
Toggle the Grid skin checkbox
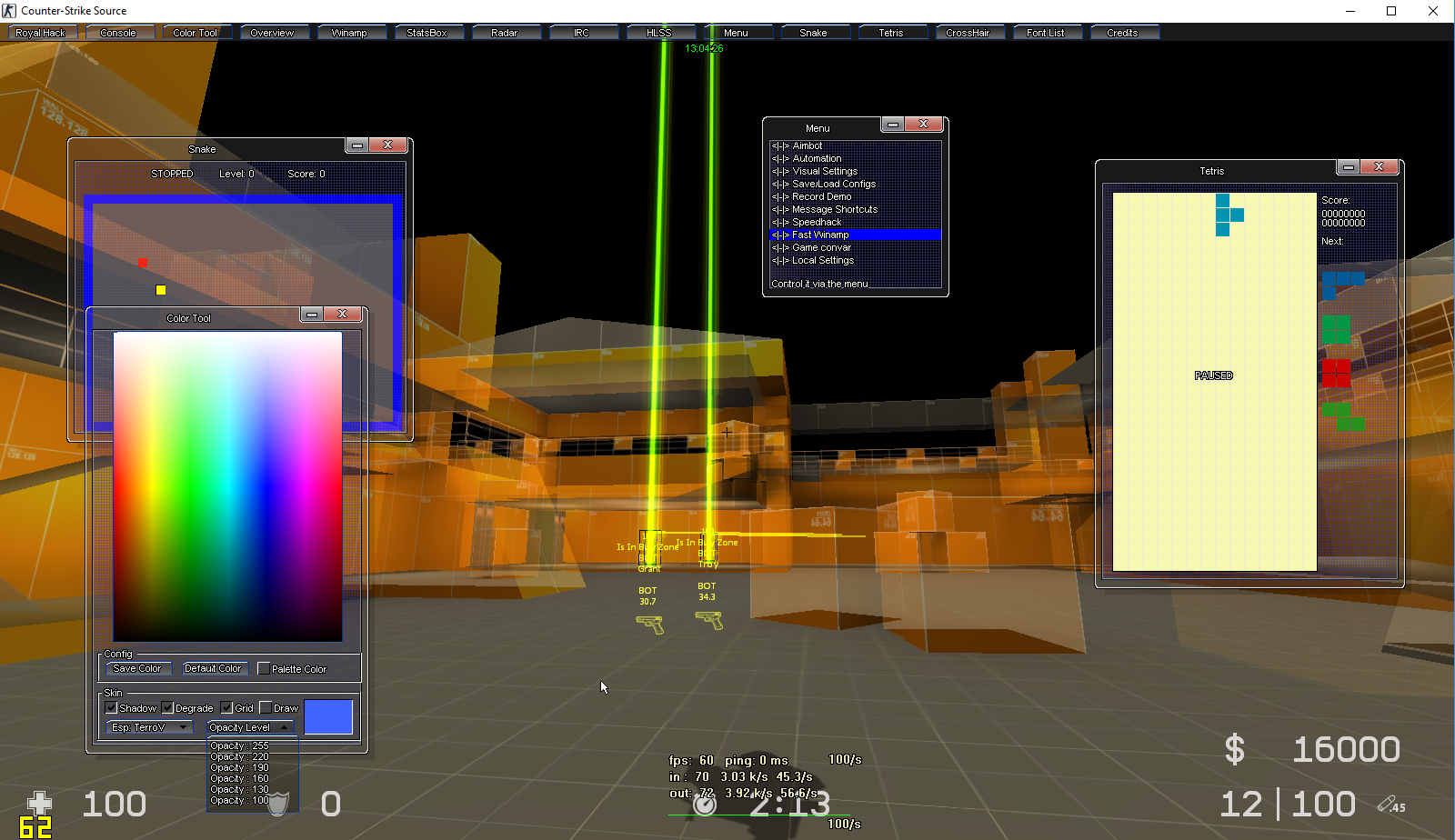tap(226, 707)
